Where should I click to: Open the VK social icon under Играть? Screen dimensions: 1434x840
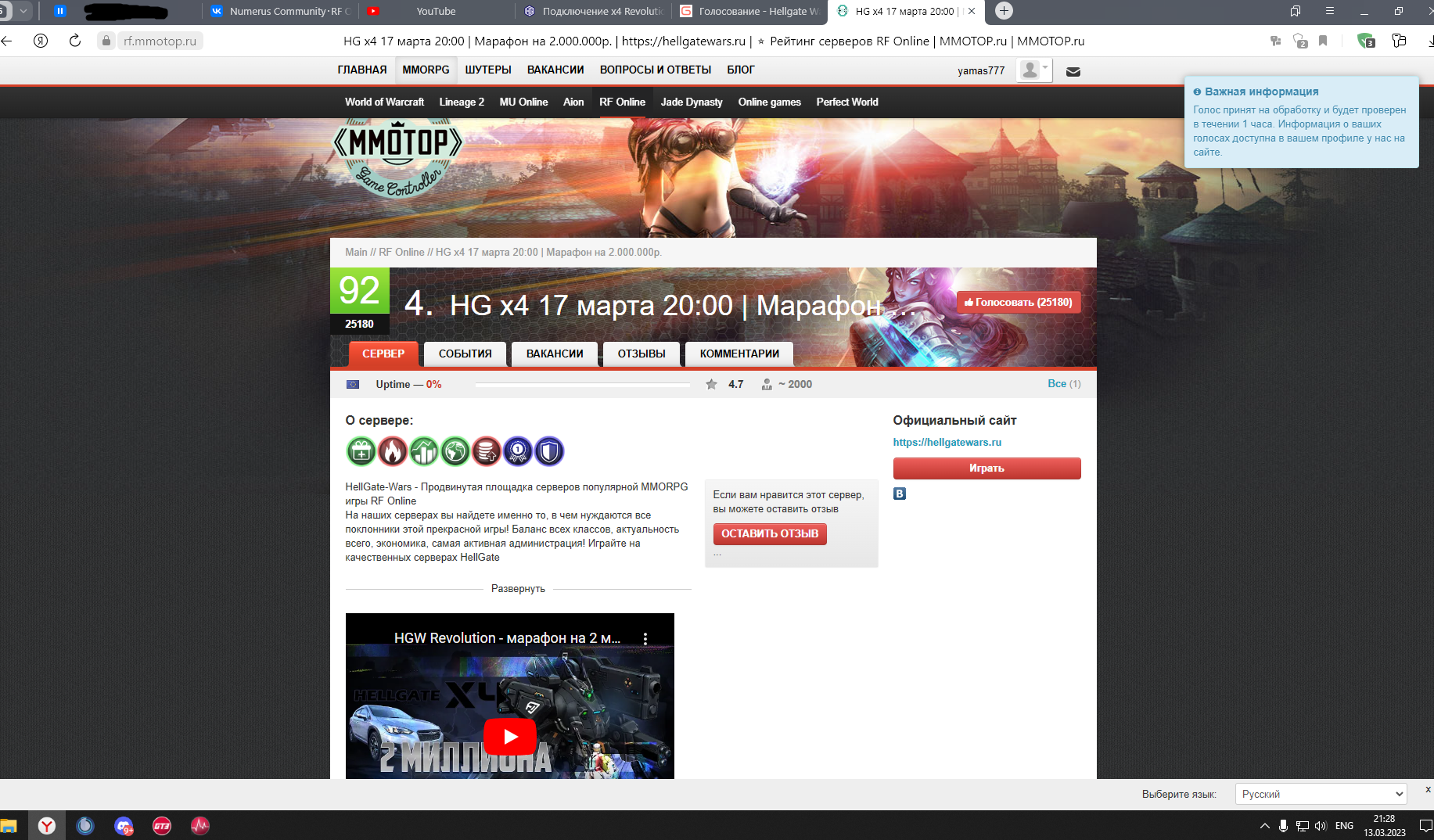(900, 494)
